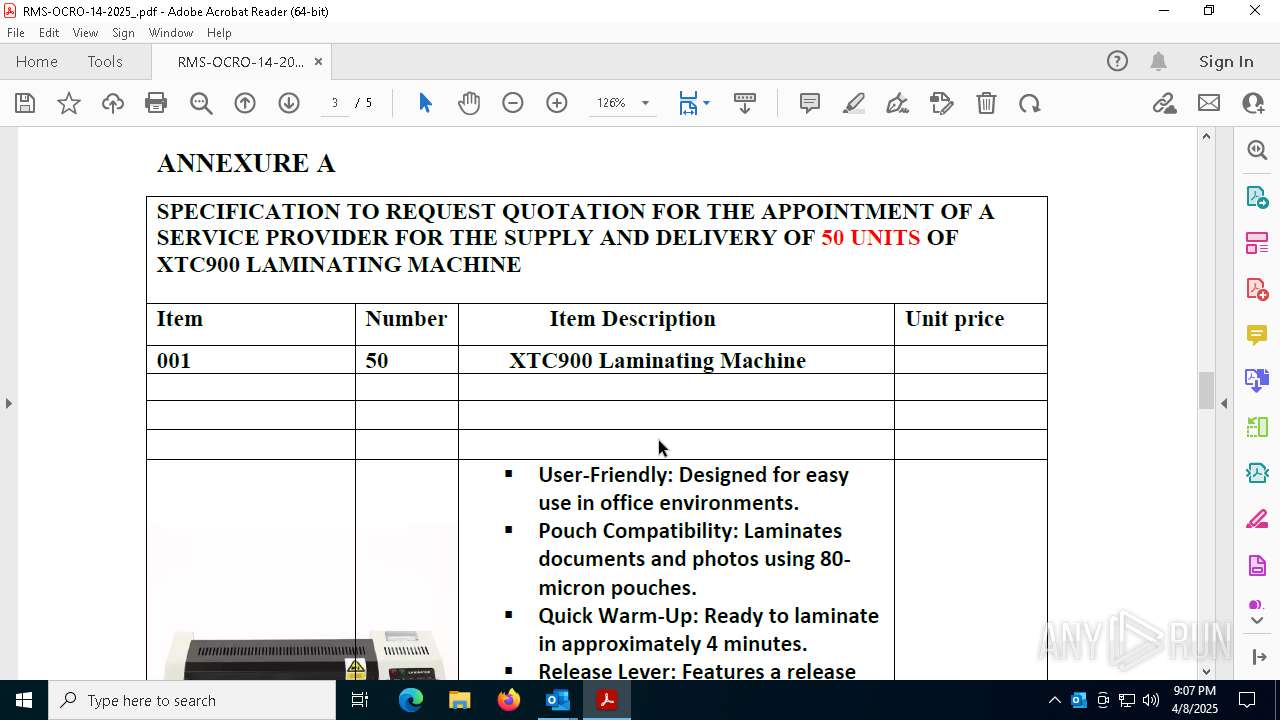Screen dimensions: 1280x720
Task: Collapse the right tools pane
Action: 1225,403
